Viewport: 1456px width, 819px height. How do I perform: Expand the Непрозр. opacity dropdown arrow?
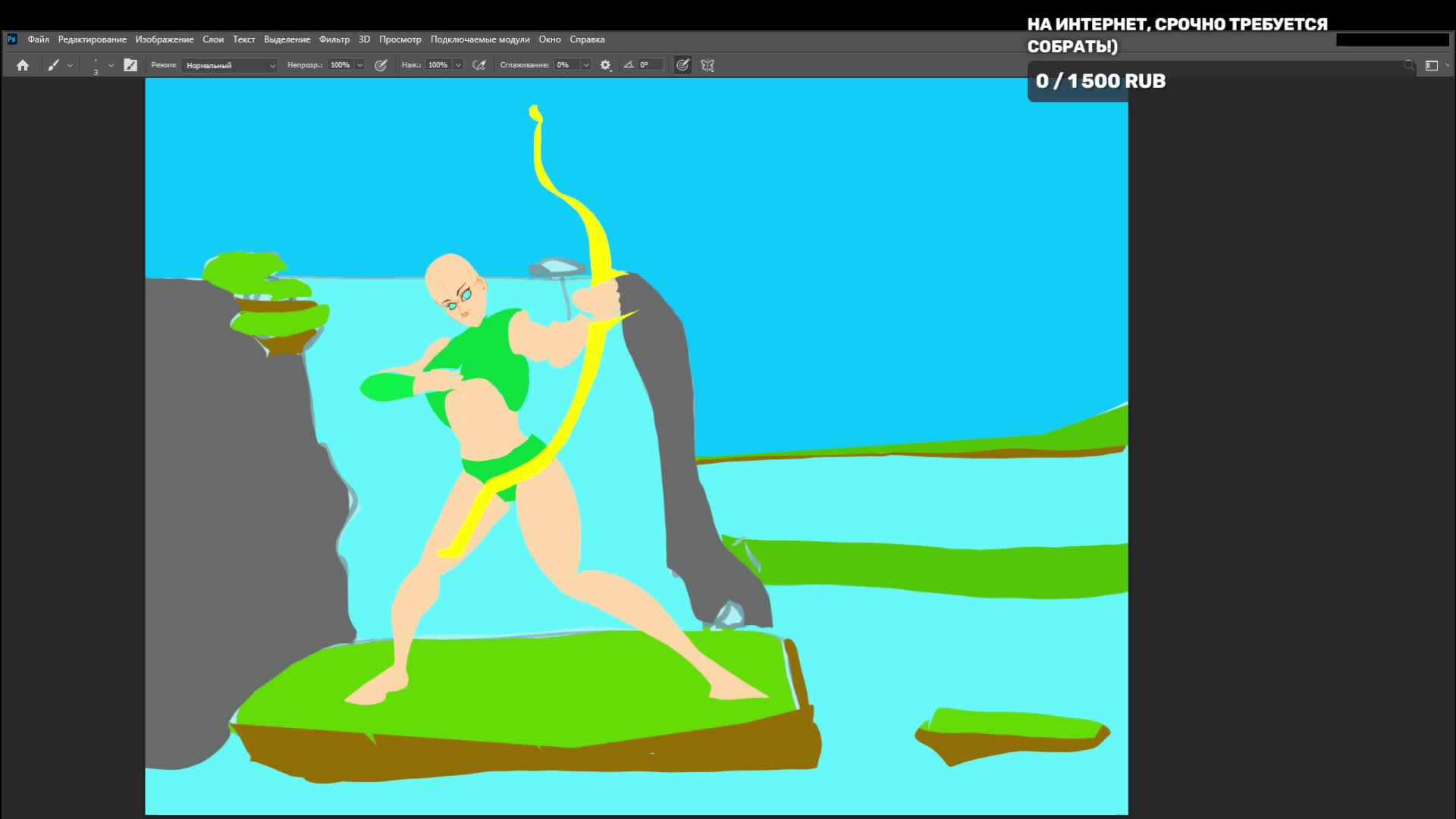tap(360, 65)
